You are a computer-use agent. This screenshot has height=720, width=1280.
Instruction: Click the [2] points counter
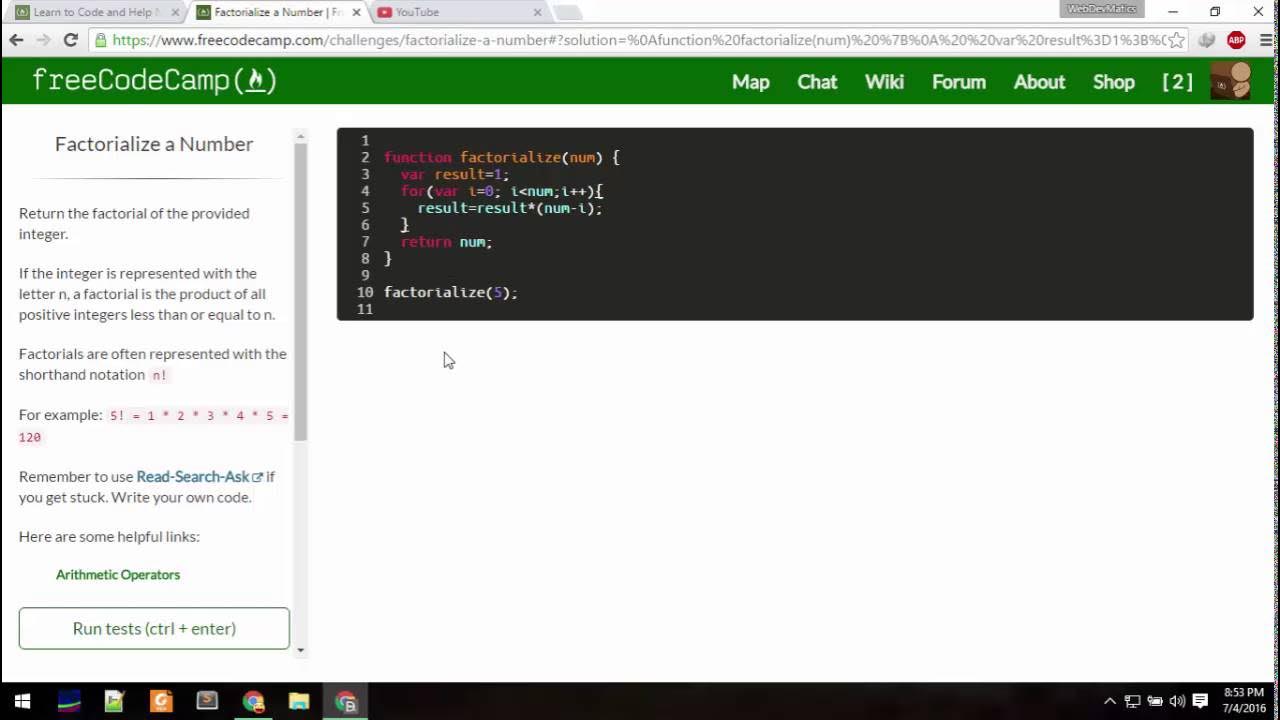1177,82
